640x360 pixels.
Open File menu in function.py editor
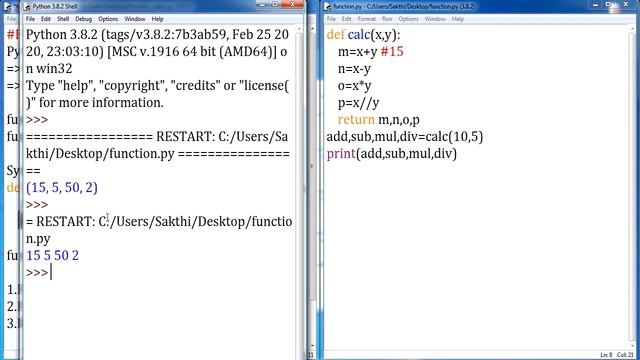331,19
